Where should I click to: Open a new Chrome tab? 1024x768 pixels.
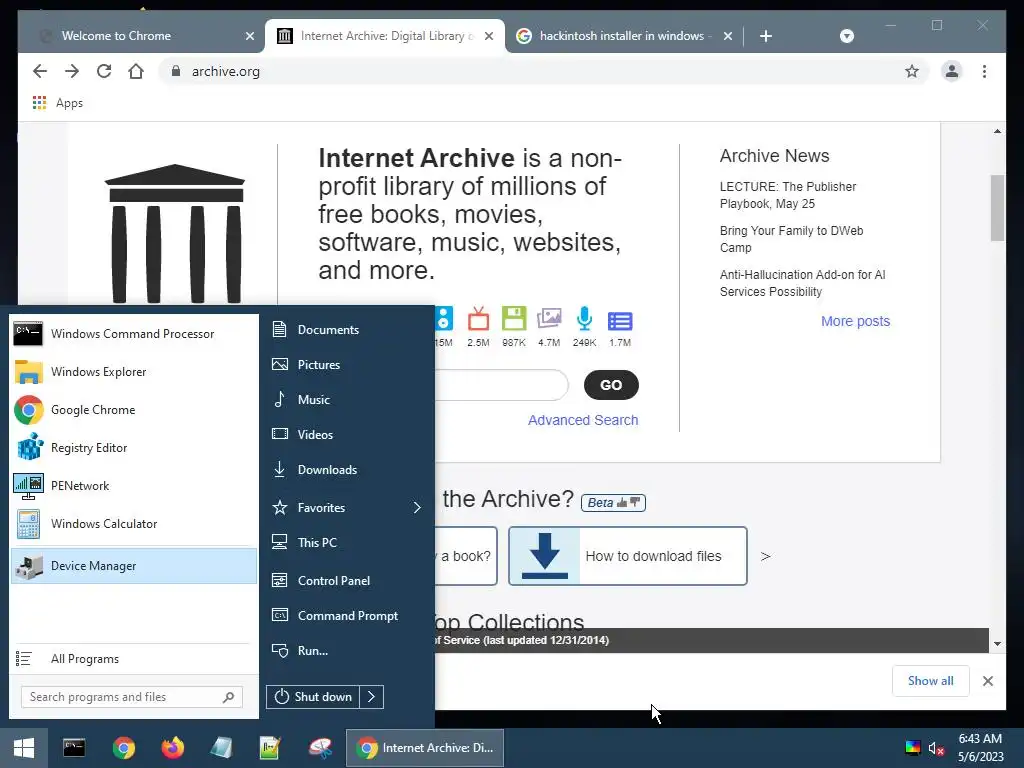pos(766,36)
